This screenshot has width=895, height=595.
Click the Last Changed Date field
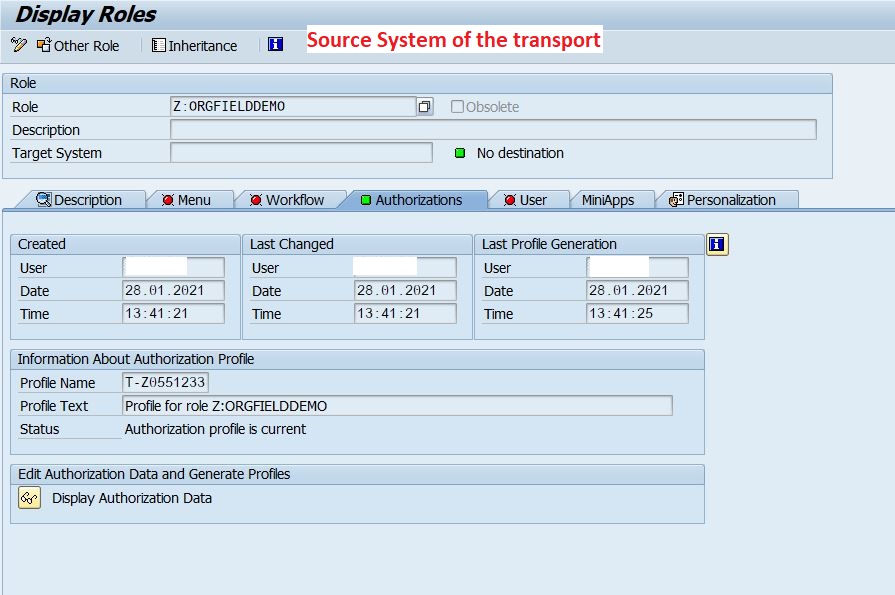click(405, 291)
